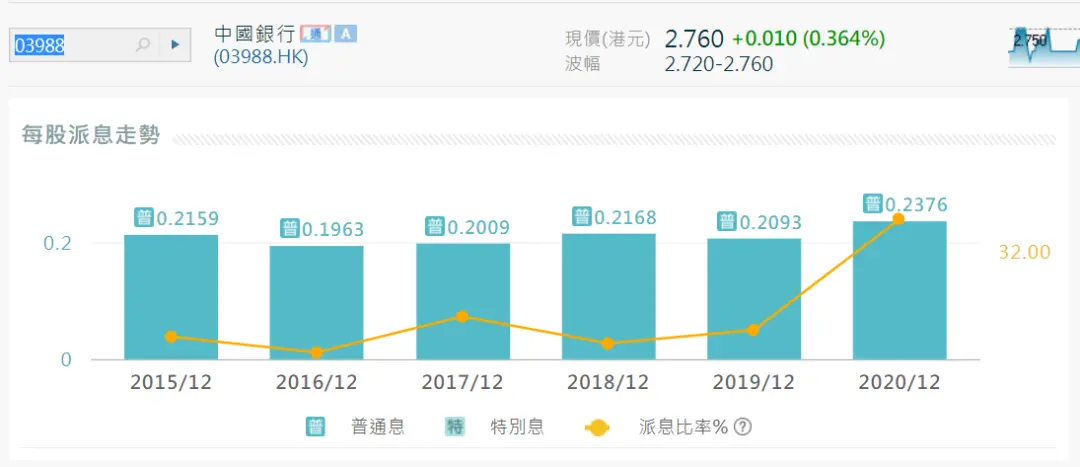This screenshot has height=467, width=1080.
Task: Click the 普 icon next to 0.2168
Action: (582, 217)
